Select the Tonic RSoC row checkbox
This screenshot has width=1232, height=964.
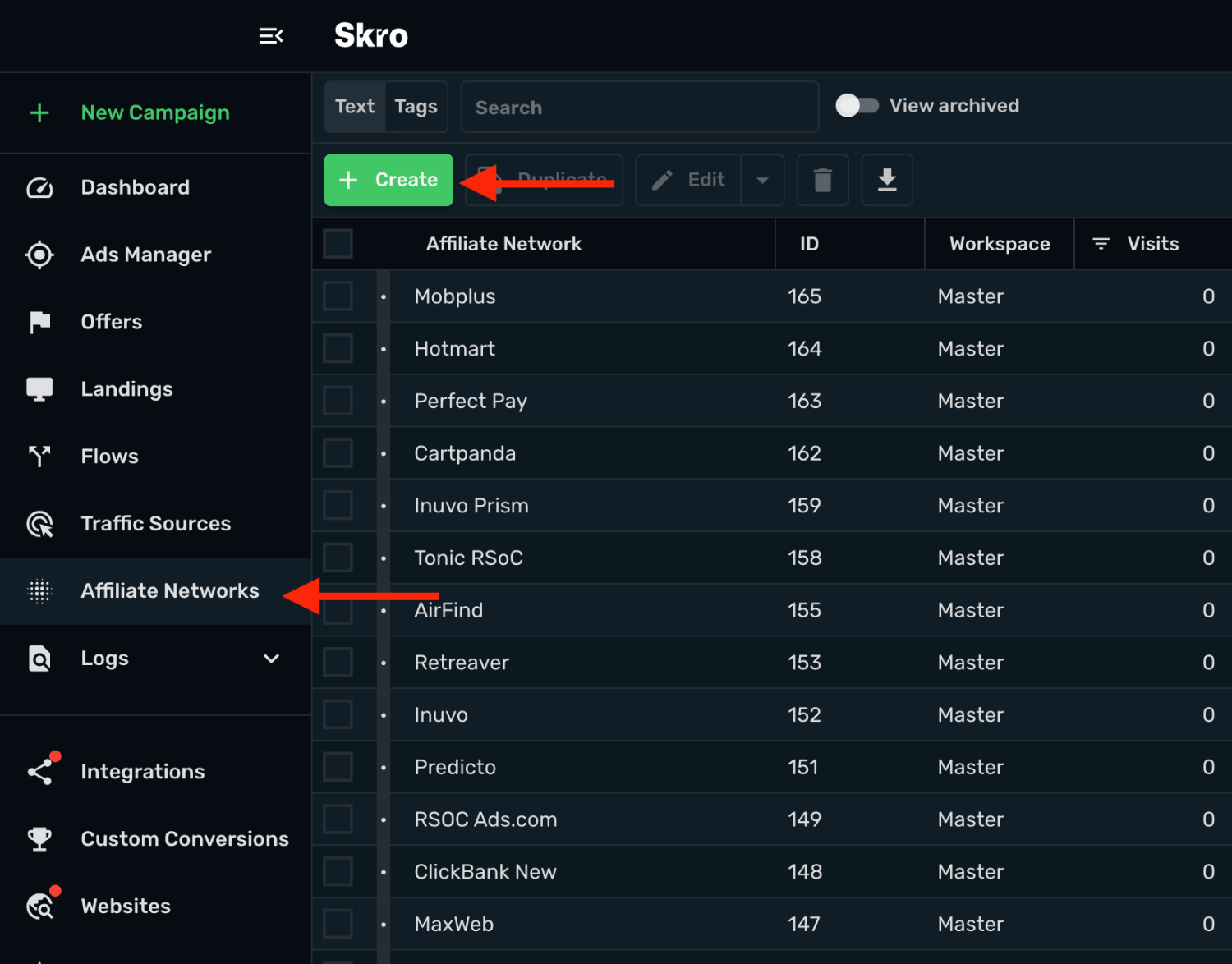(x=338, y=558)
